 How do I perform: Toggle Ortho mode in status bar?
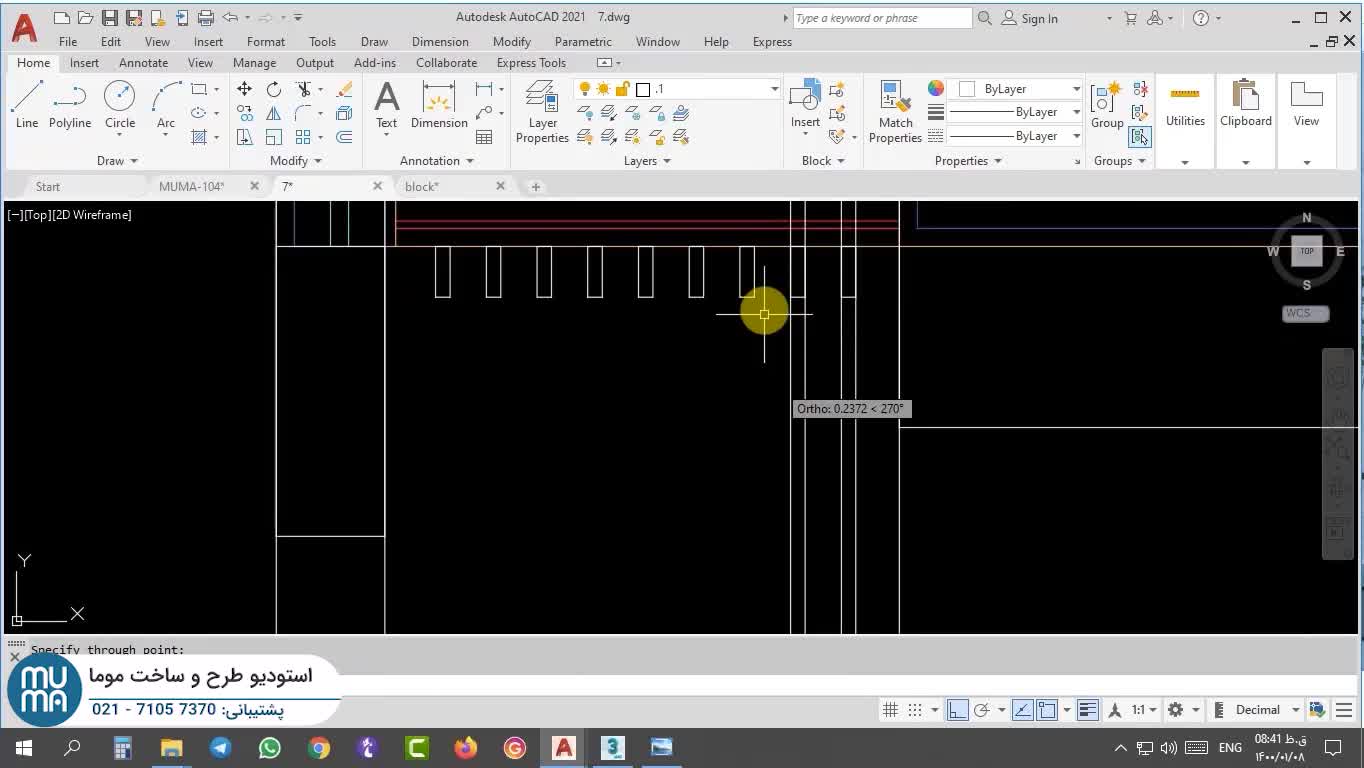click(x=957, y=710)
